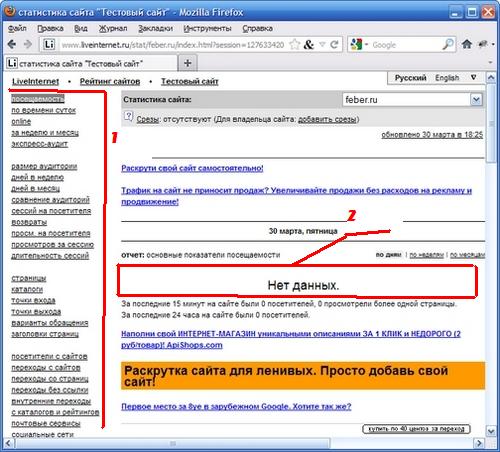Open the Журнал menu
This screenshot has width=500, height=452.
[x=113, y=29]
